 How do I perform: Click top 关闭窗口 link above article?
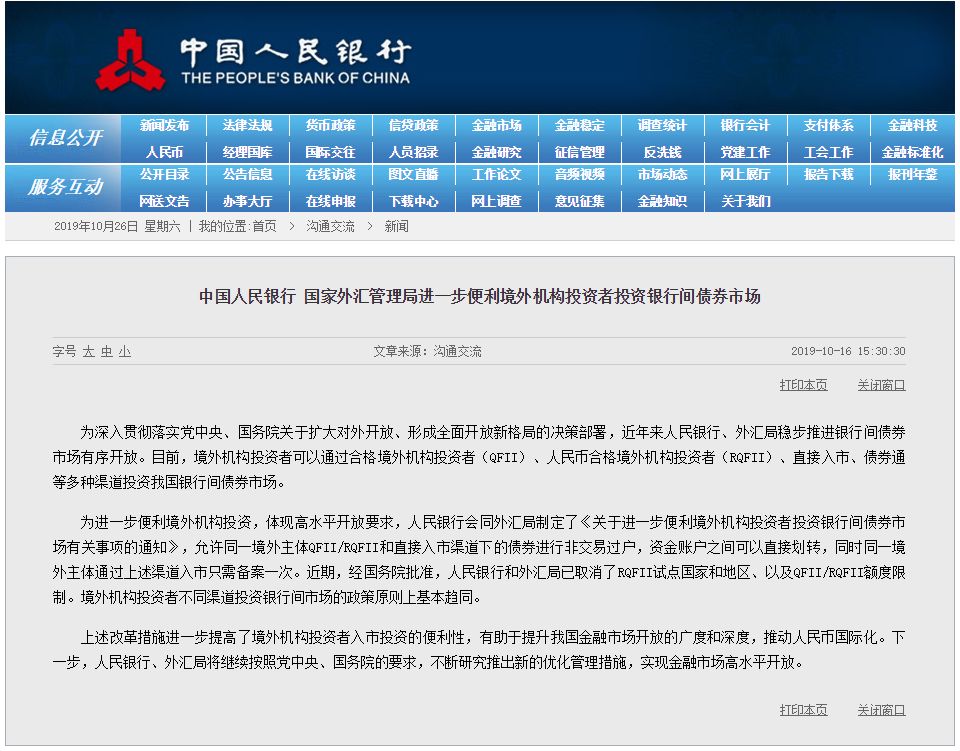(x=881, y=385)
